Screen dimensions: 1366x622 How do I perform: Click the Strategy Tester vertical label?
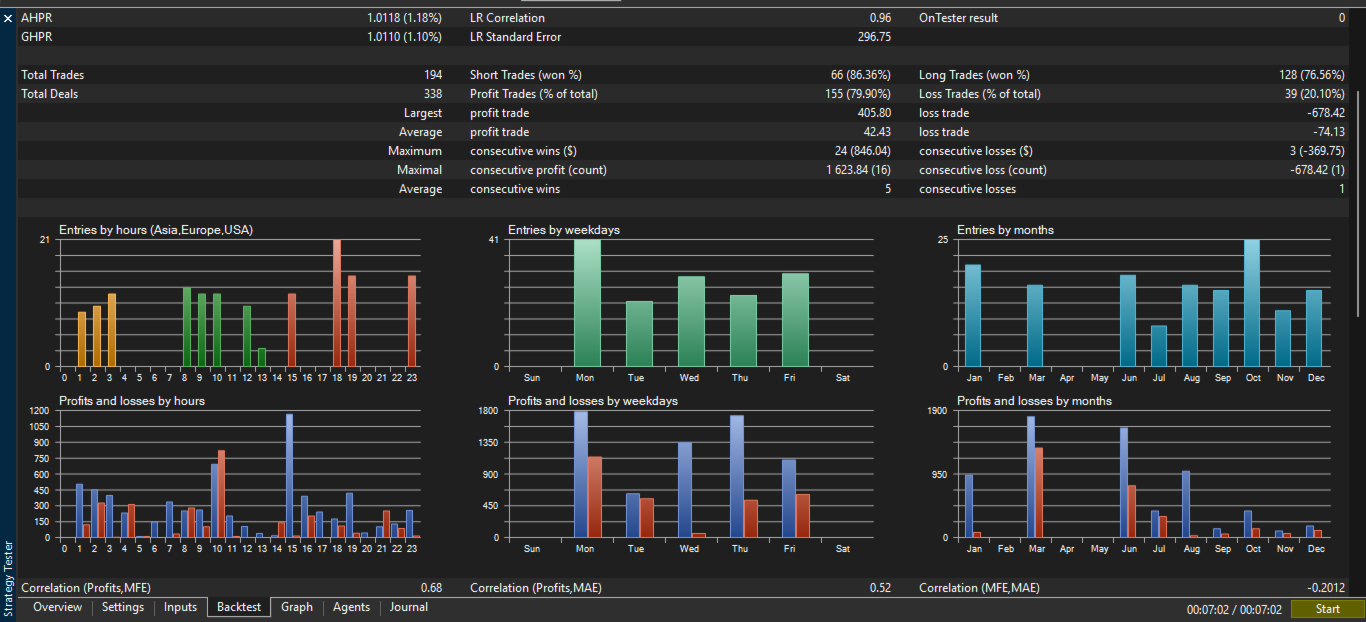[8, 578]
